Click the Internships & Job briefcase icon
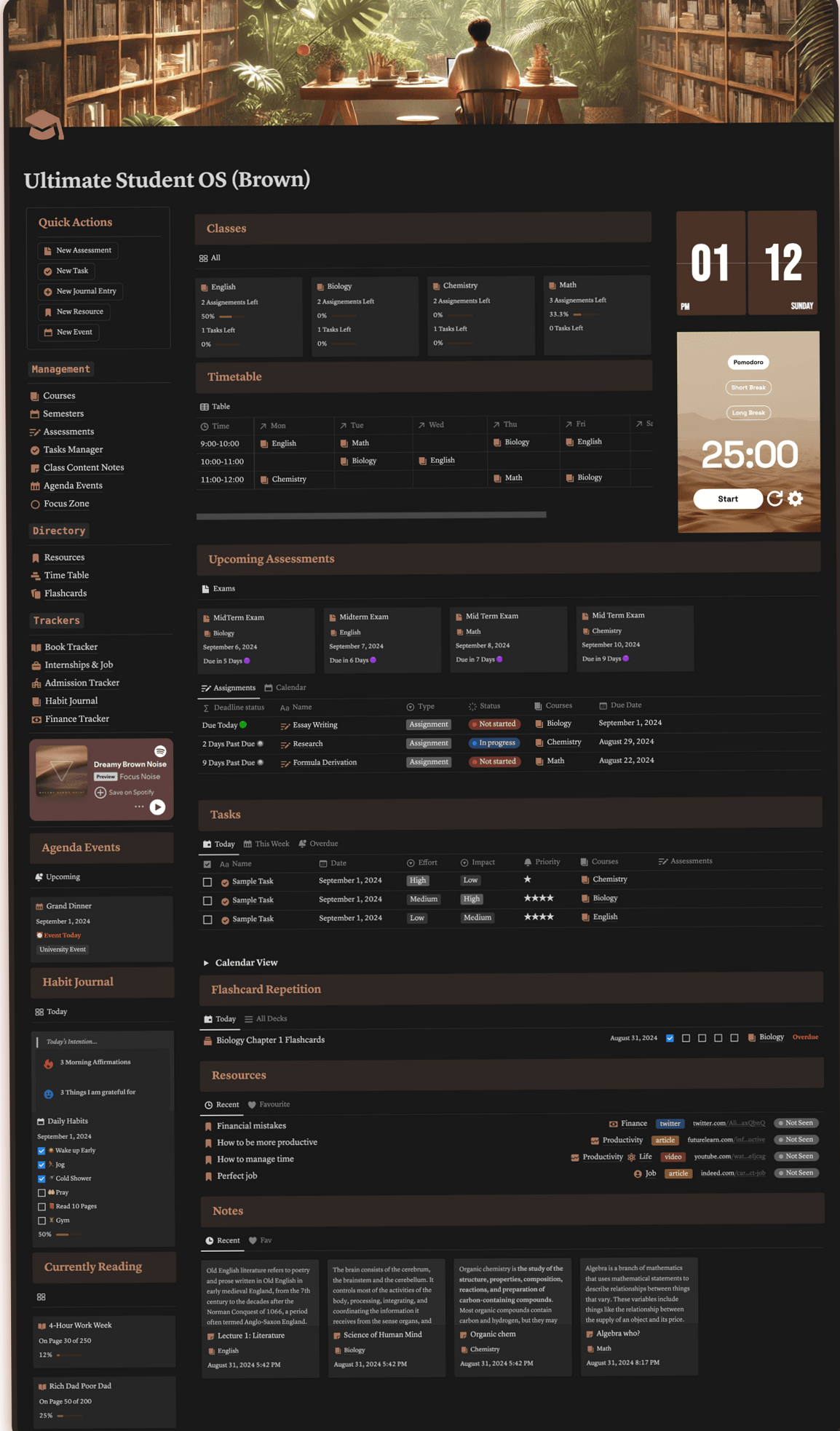840x1431 pixels. (x=36, y=665)
